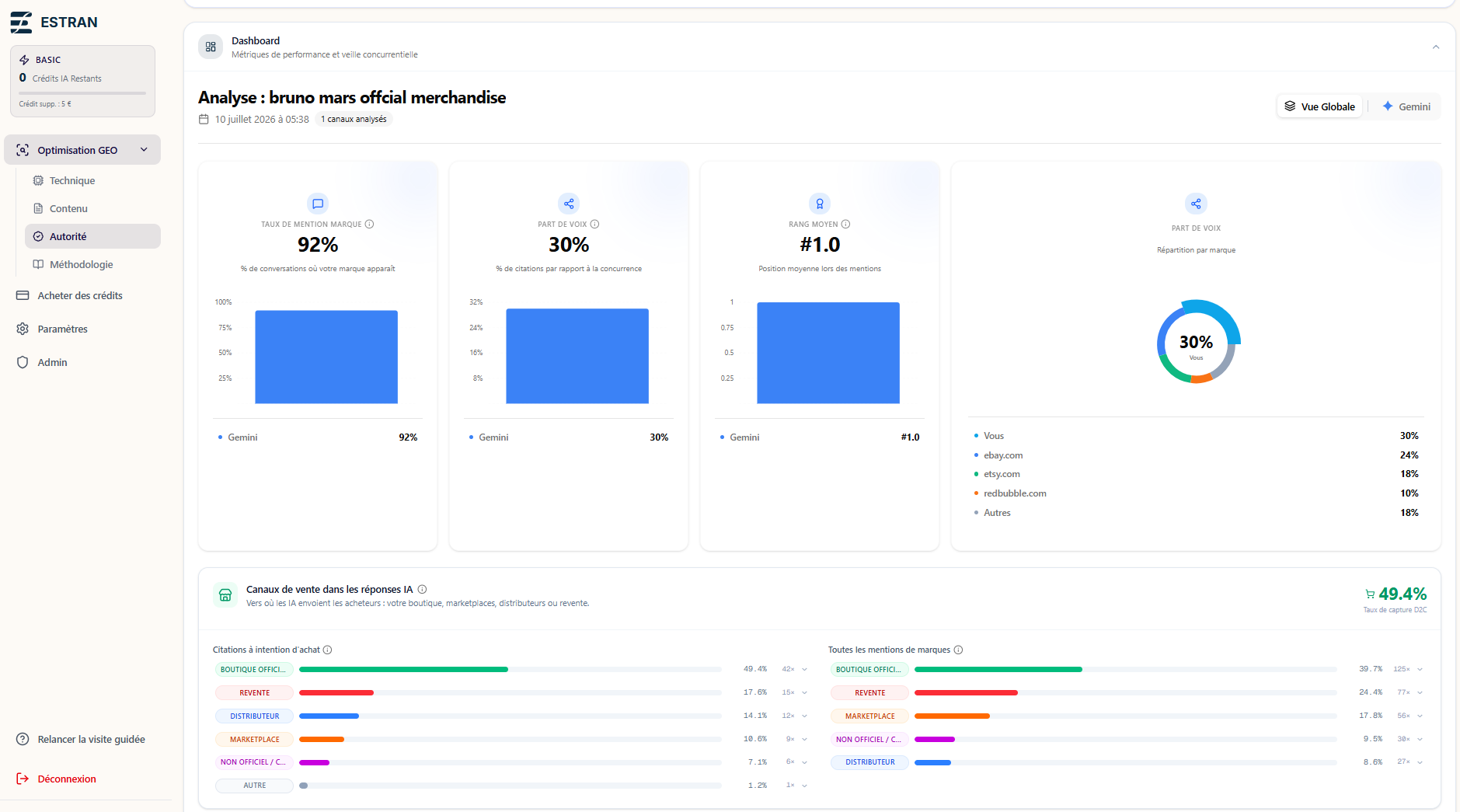Open the Contenu section
Viewport: 1460px width, 812px height.
[x=92, y=208]
